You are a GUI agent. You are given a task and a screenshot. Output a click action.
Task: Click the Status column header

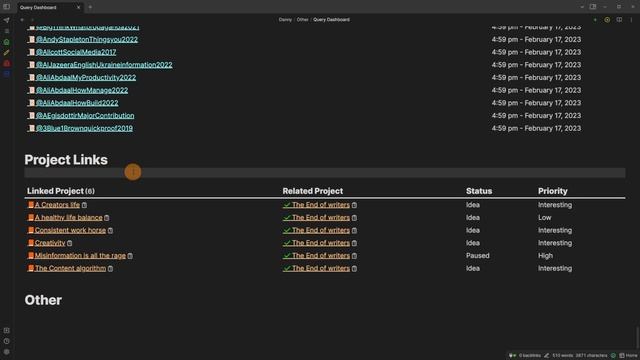pos(479,191)
